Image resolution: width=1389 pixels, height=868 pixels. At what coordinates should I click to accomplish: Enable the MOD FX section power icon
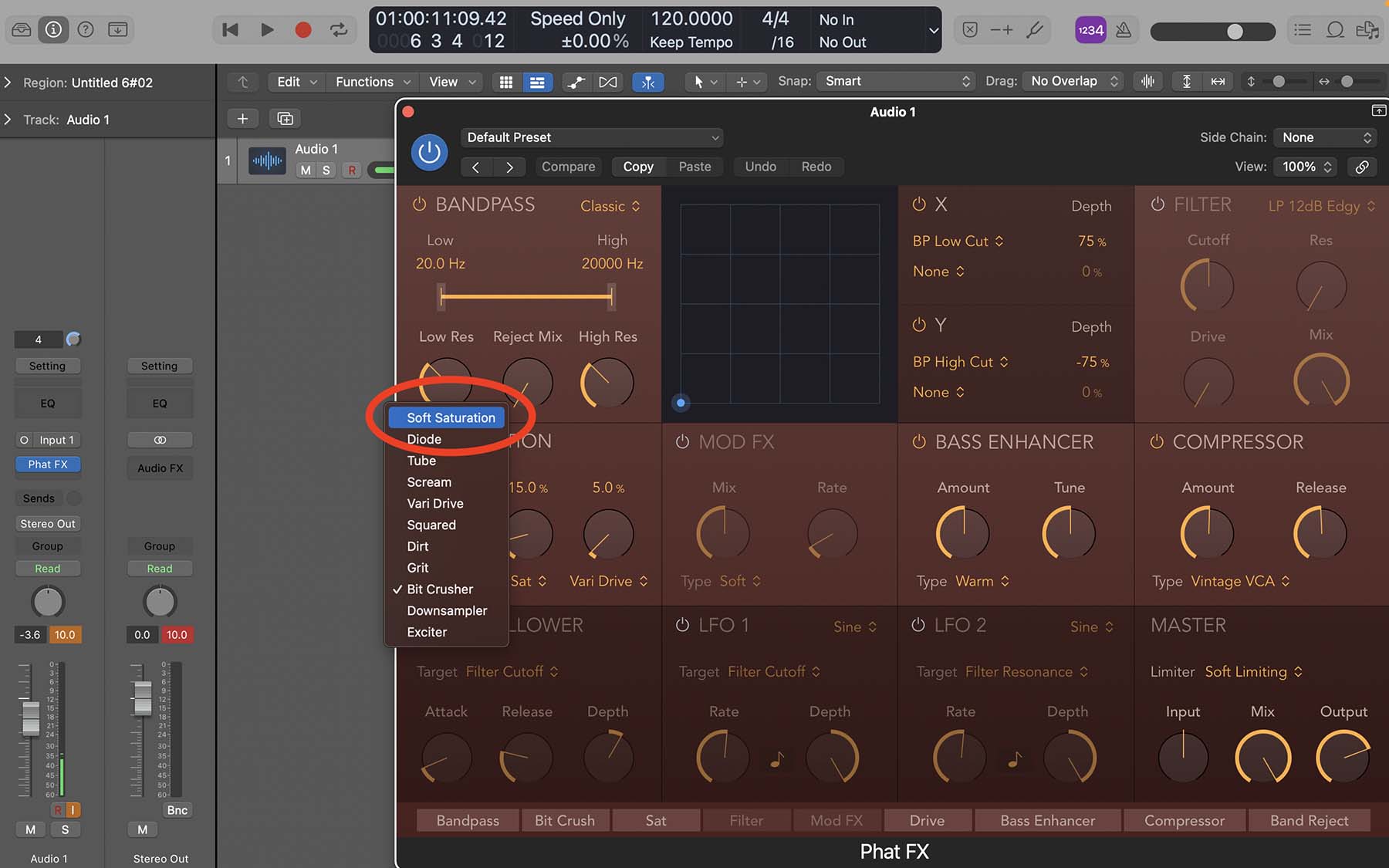682,442
